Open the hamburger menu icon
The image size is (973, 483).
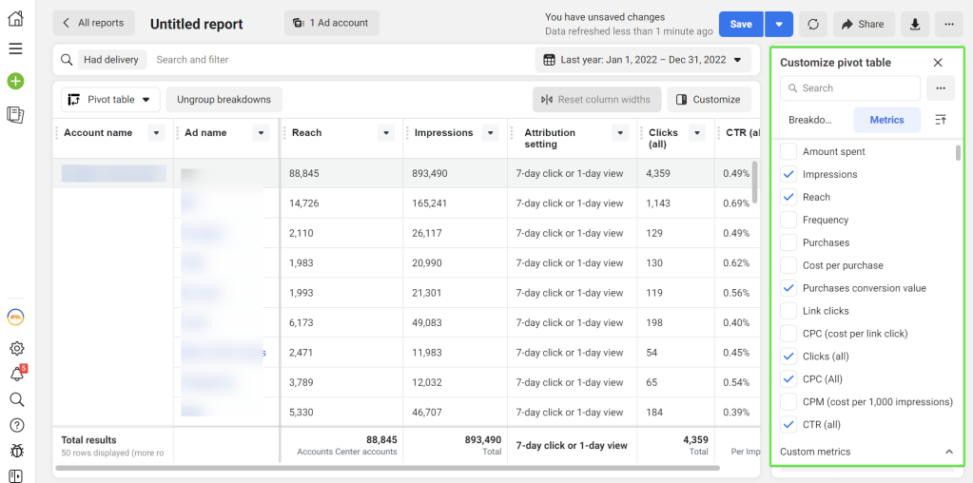[15, 49]
